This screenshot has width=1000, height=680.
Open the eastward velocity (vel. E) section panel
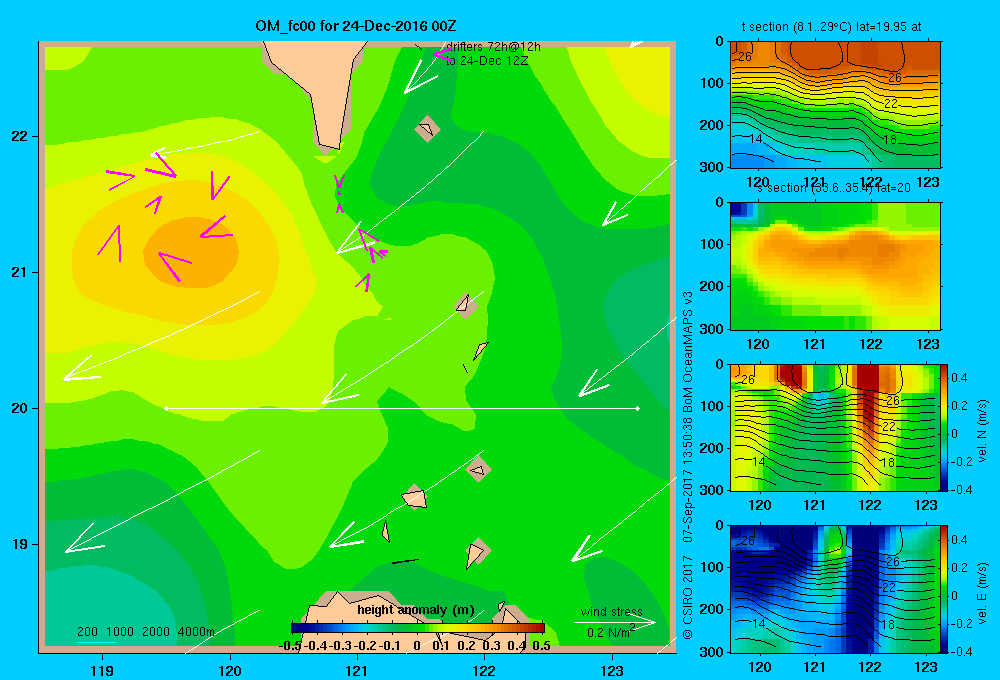[835, 589]
